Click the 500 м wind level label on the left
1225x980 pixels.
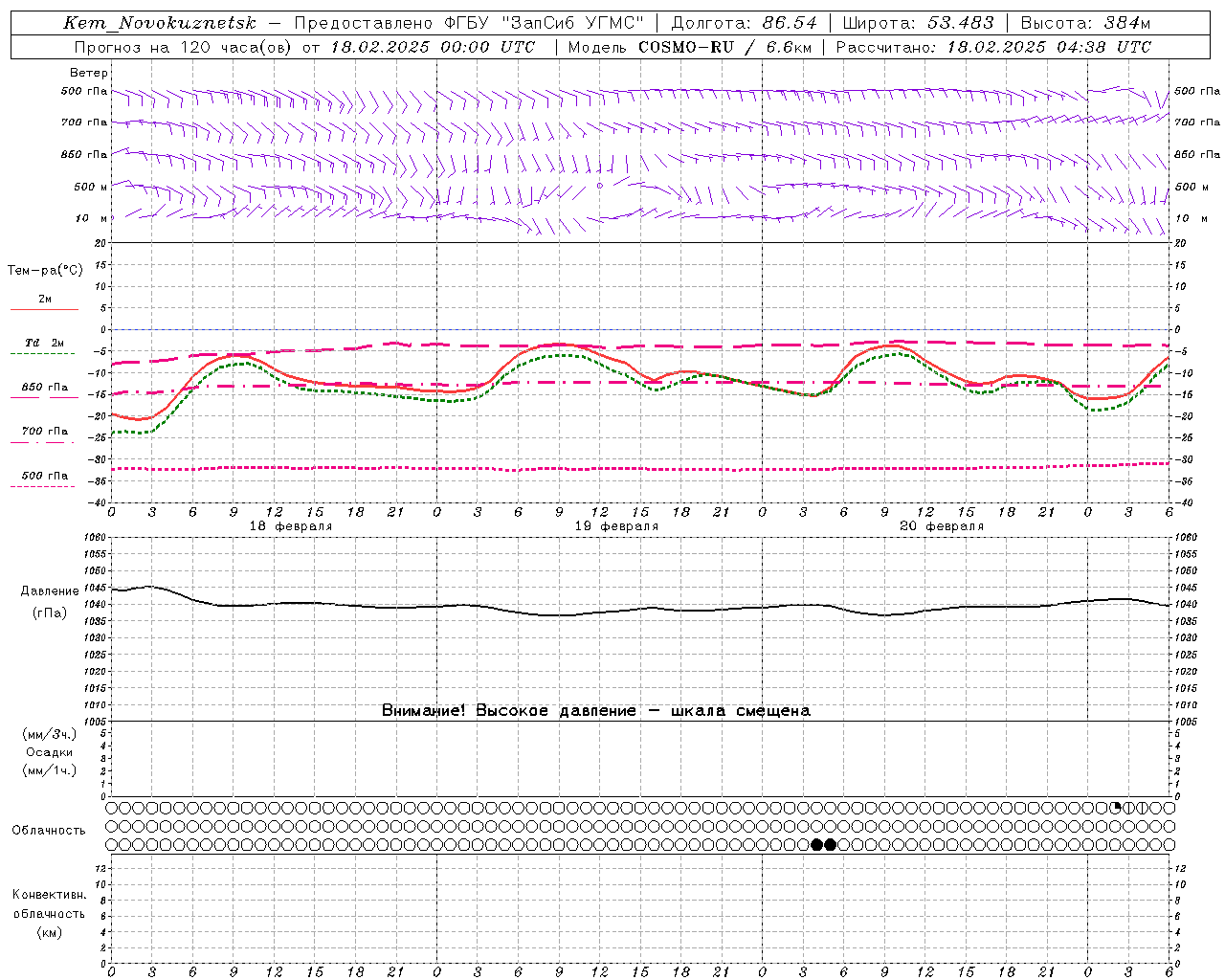(x=91, y=187)
